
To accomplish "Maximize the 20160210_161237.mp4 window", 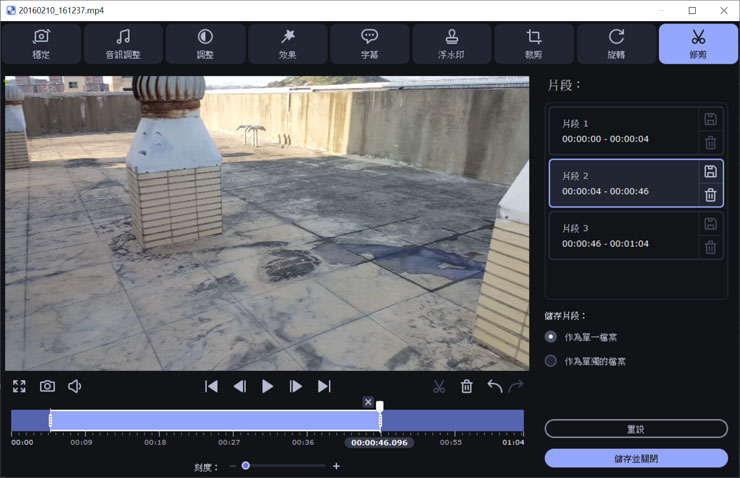I will (x=692, y=10).
